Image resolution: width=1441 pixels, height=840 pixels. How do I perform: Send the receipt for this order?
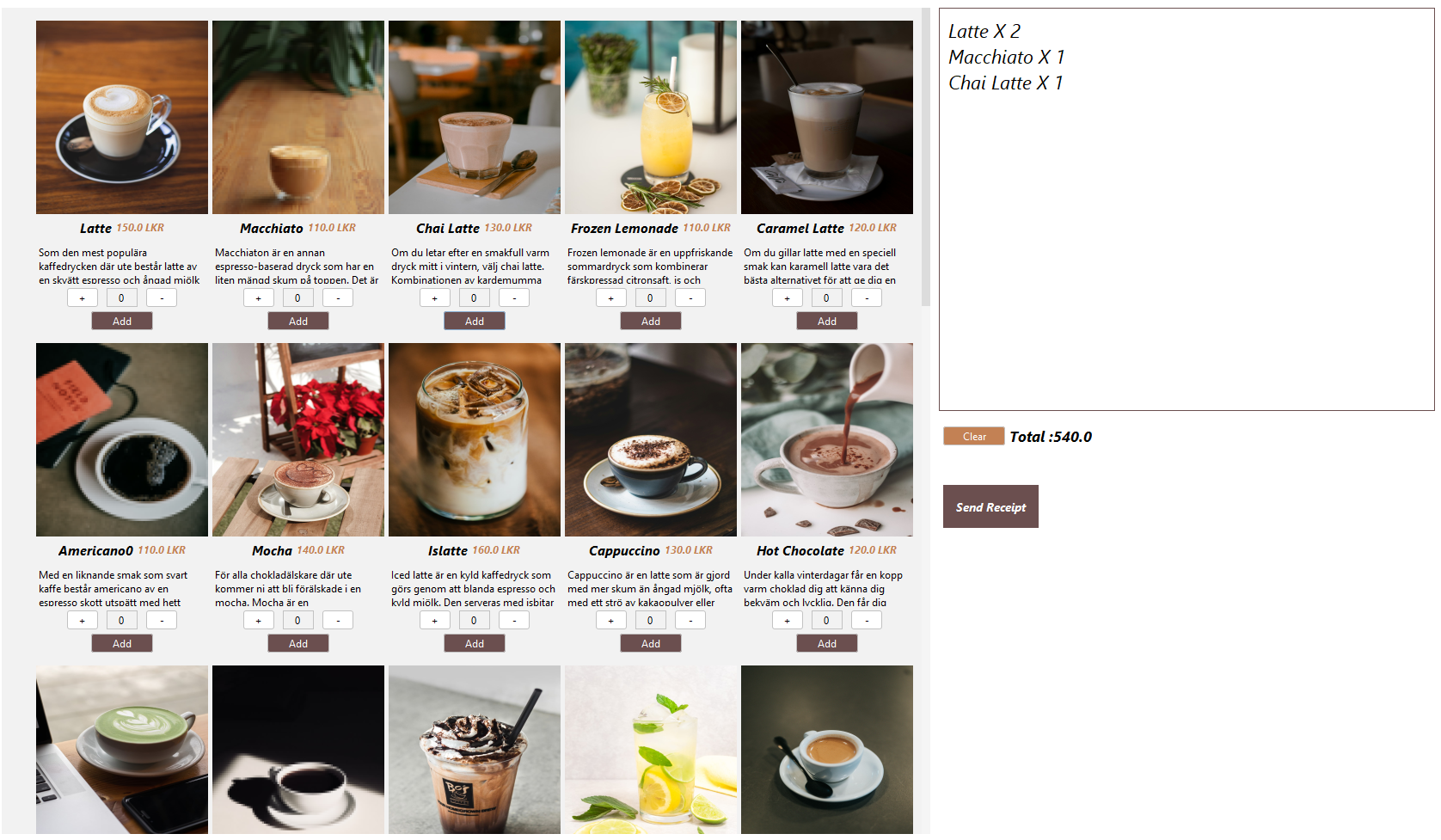coord(990,506)
